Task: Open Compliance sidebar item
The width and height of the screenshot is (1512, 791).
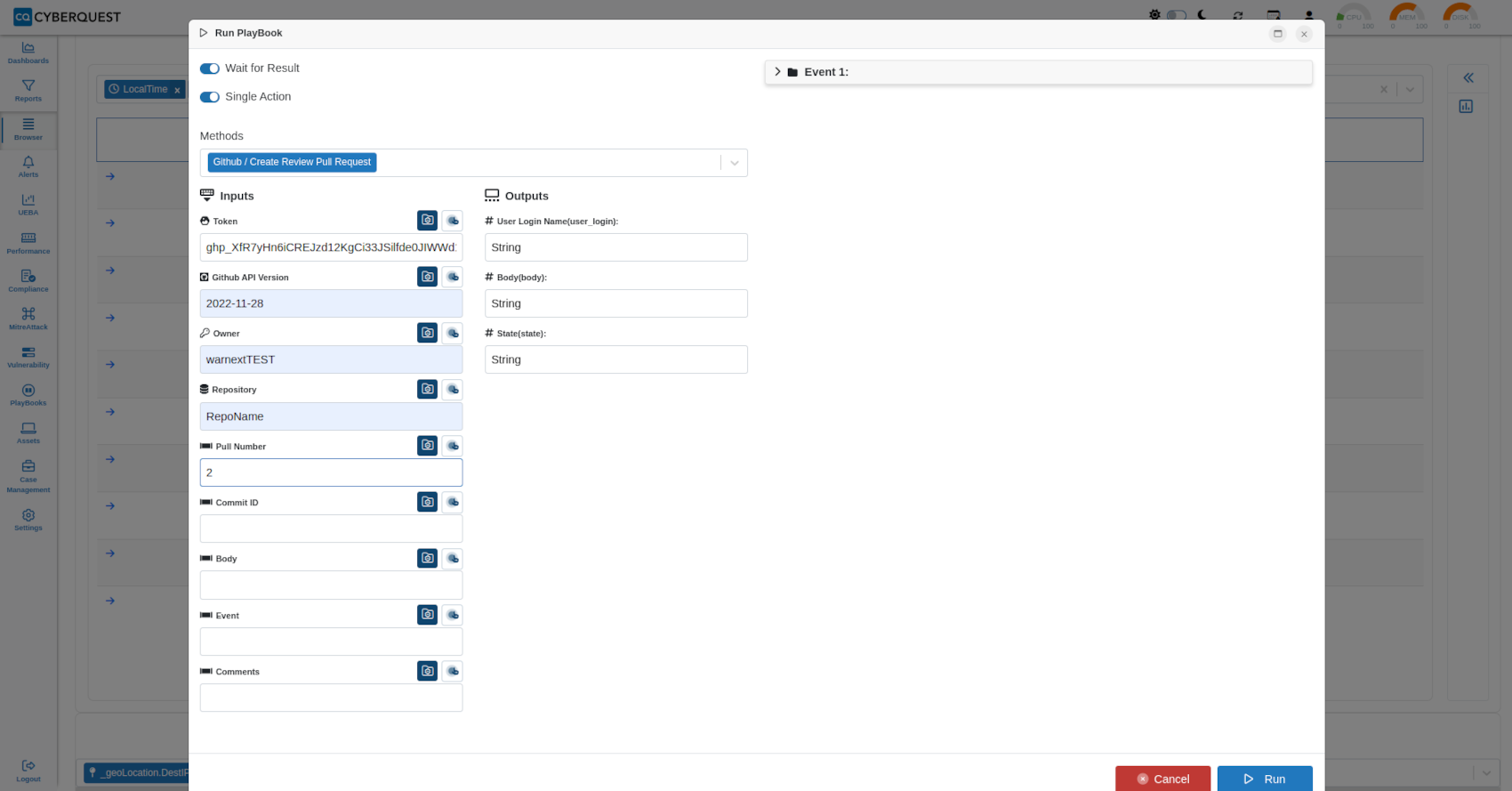Action: coord(28,281)
